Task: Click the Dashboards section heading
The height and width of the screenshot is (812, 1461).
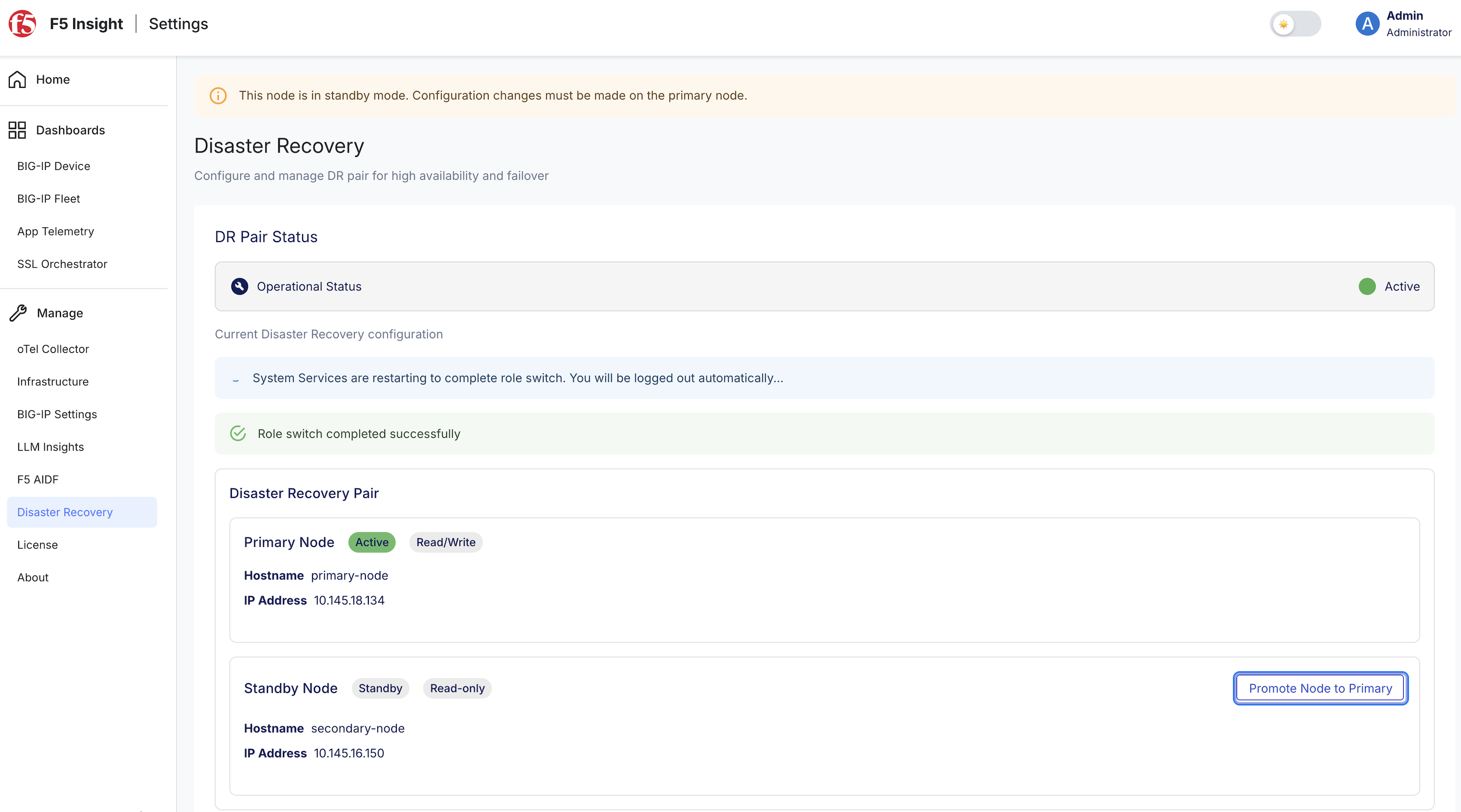Action: tap(70, 130)
